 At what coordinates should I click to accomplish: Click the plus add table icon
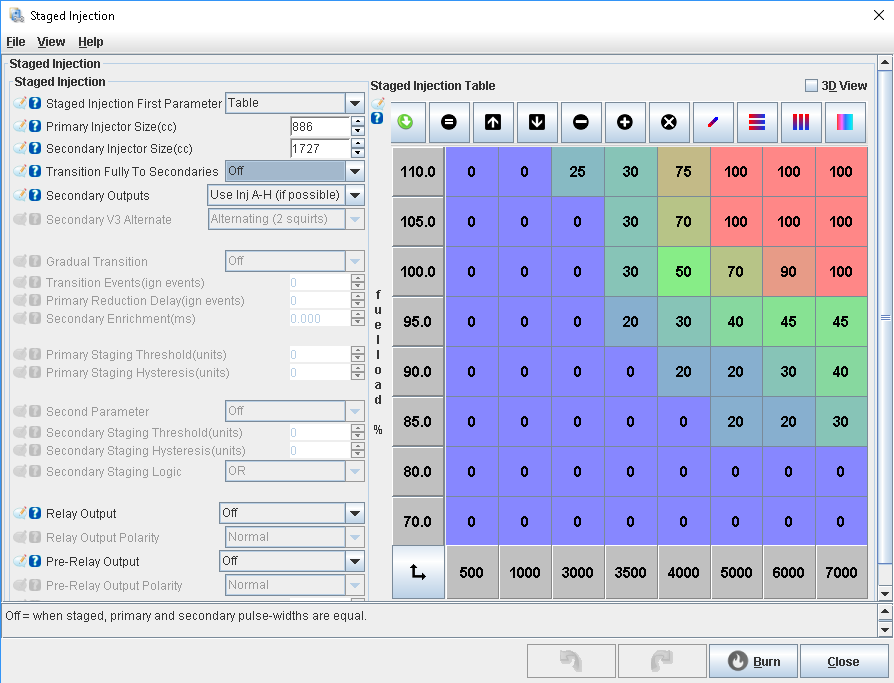coord(625,122)
